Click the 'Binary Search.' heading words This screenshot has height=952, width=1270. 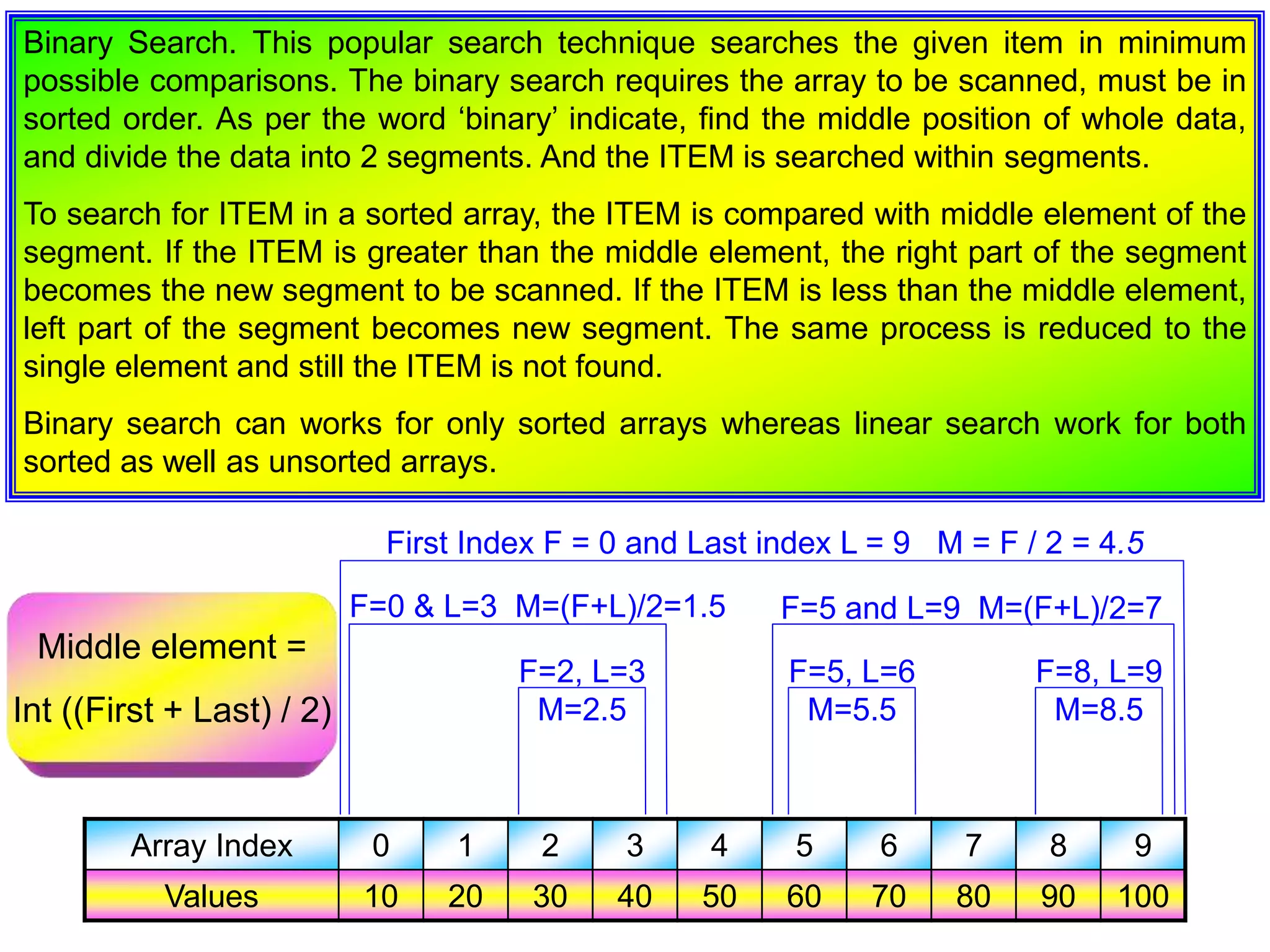130,45
